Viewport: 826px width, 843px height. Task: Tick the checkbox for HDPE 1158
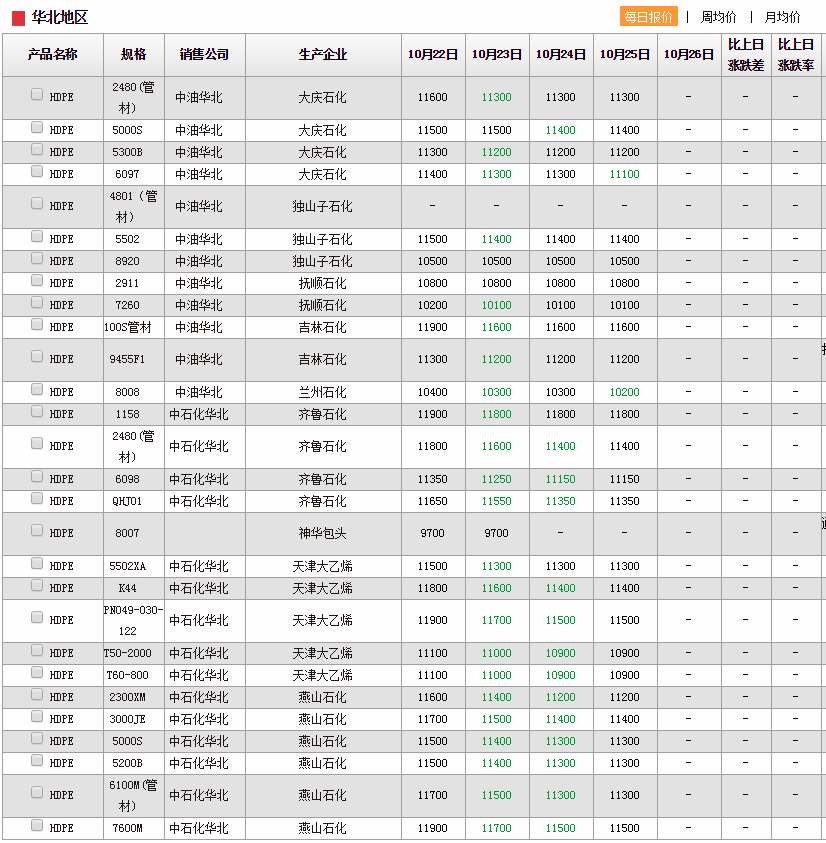coord(37,411)
